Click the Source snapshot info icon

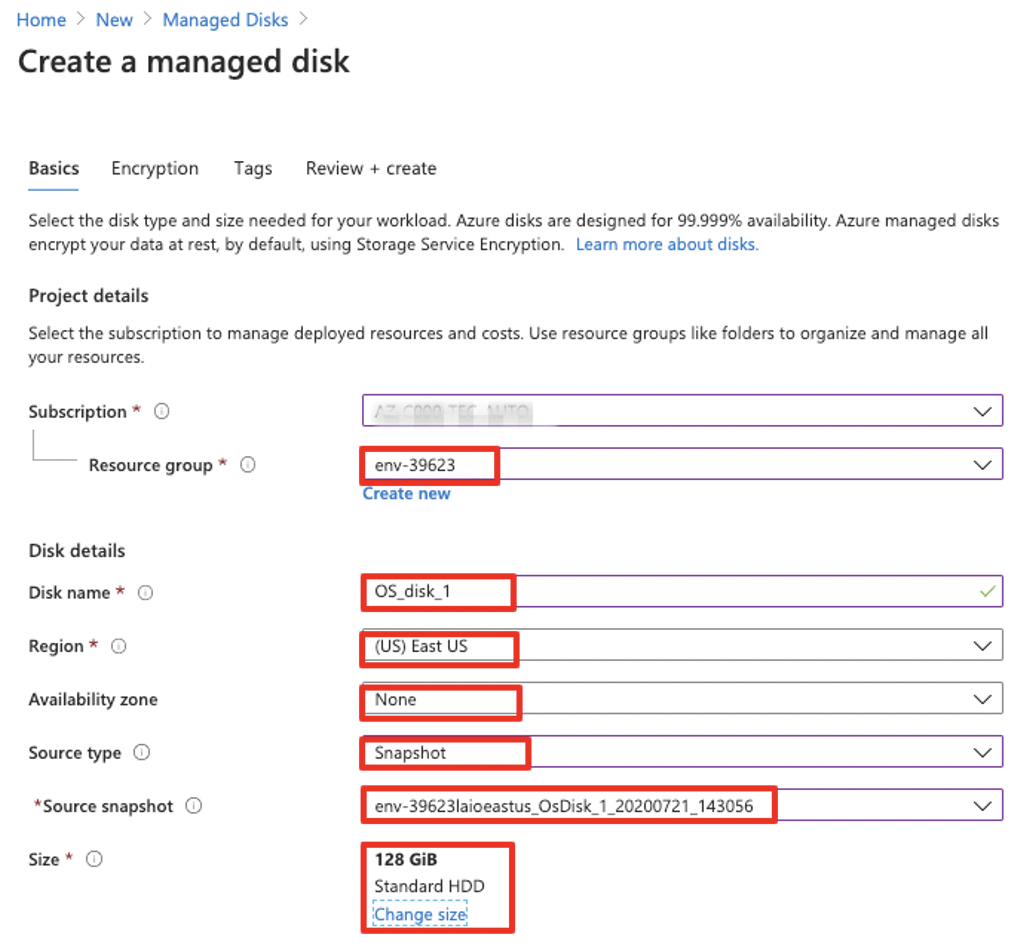coord(193,805)
